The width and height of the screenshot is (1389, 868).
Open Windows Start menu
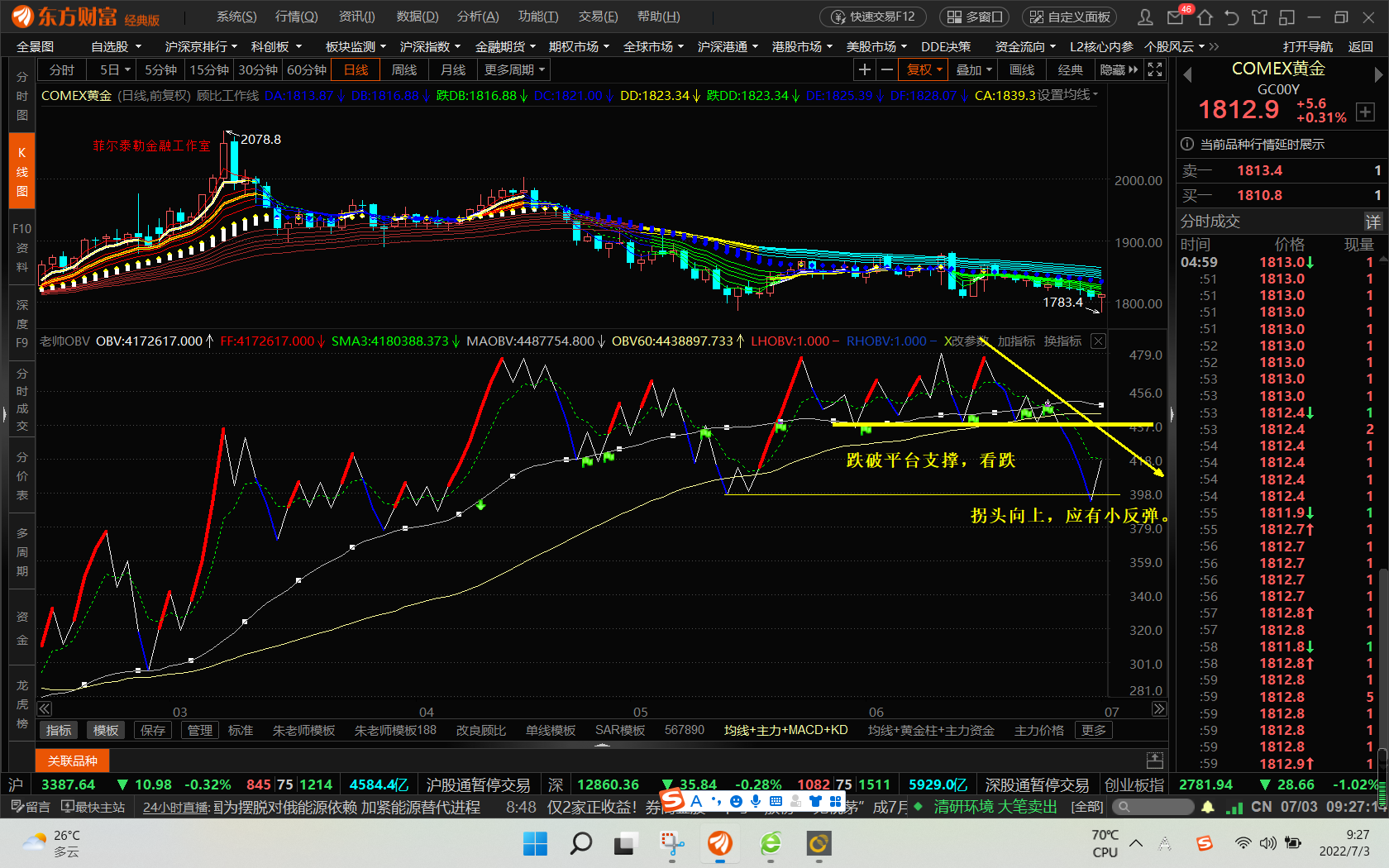pyautogui.click(x=535, y=843)
